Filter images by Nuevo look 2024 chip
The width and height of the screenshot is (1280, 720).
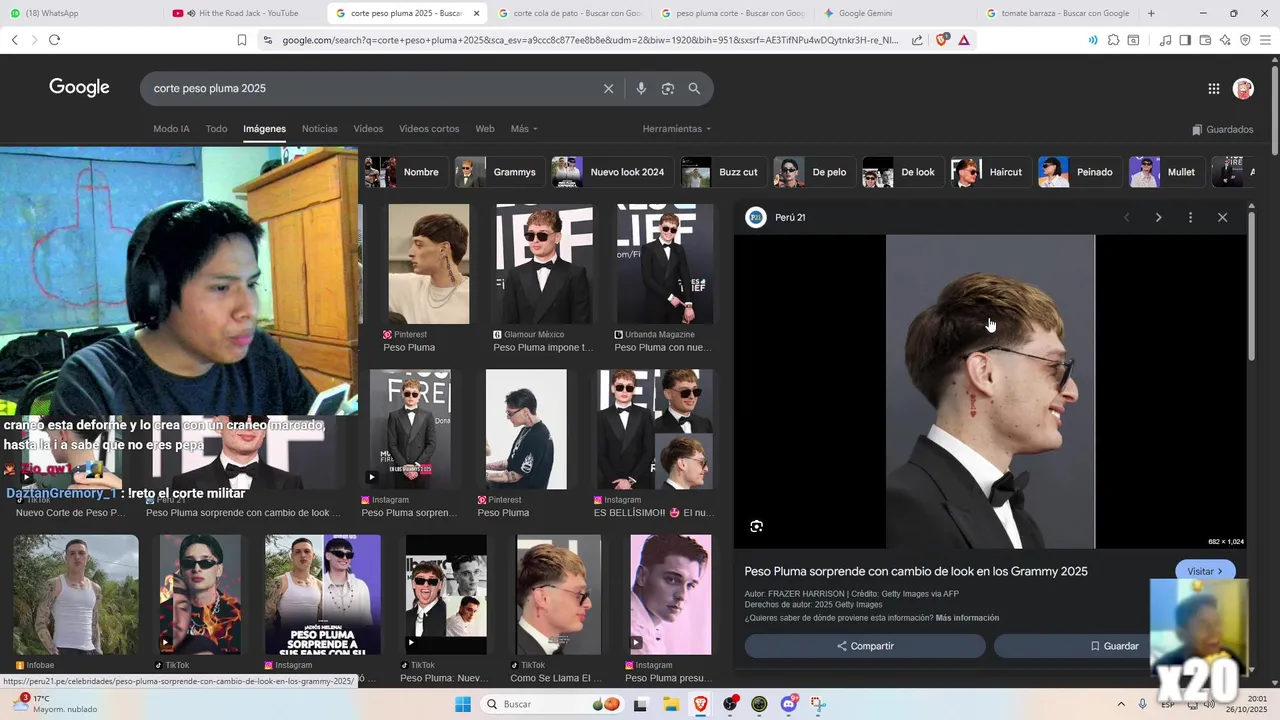[x=611, y=172]
